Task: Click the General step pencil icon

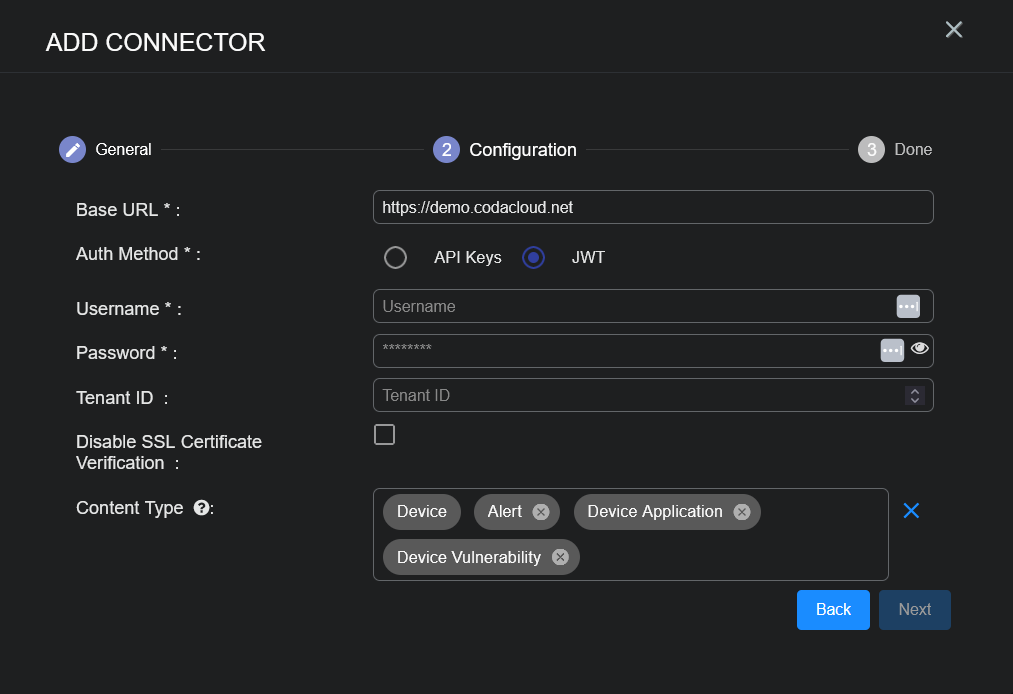Action: [72, 149]
